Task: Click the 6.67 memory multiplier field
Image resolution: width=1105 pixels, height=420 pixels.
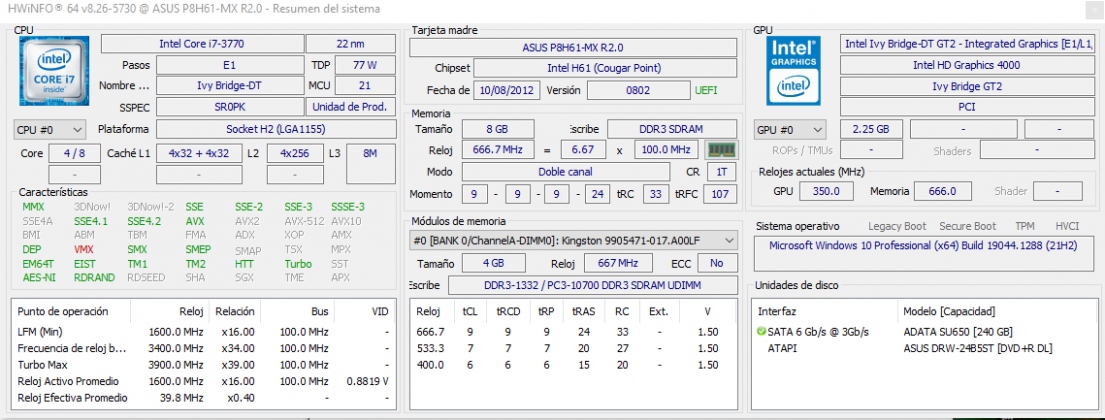Action: [584, 150]
